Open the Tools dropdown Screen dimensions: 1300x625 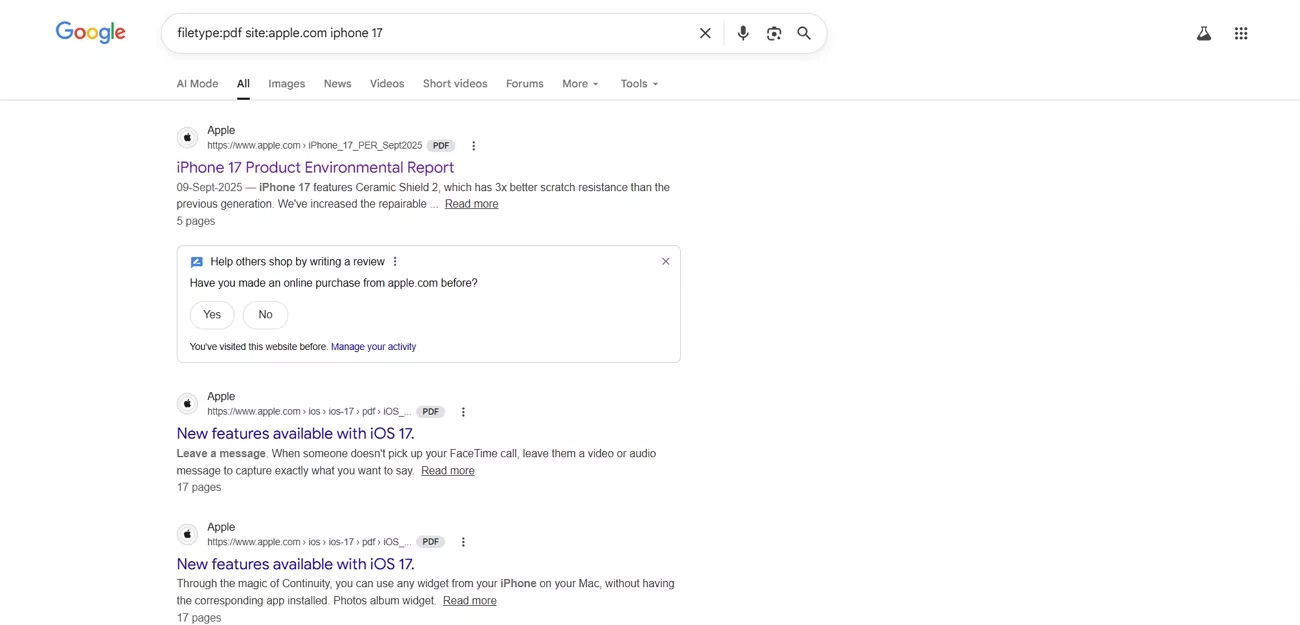(638, 83)
